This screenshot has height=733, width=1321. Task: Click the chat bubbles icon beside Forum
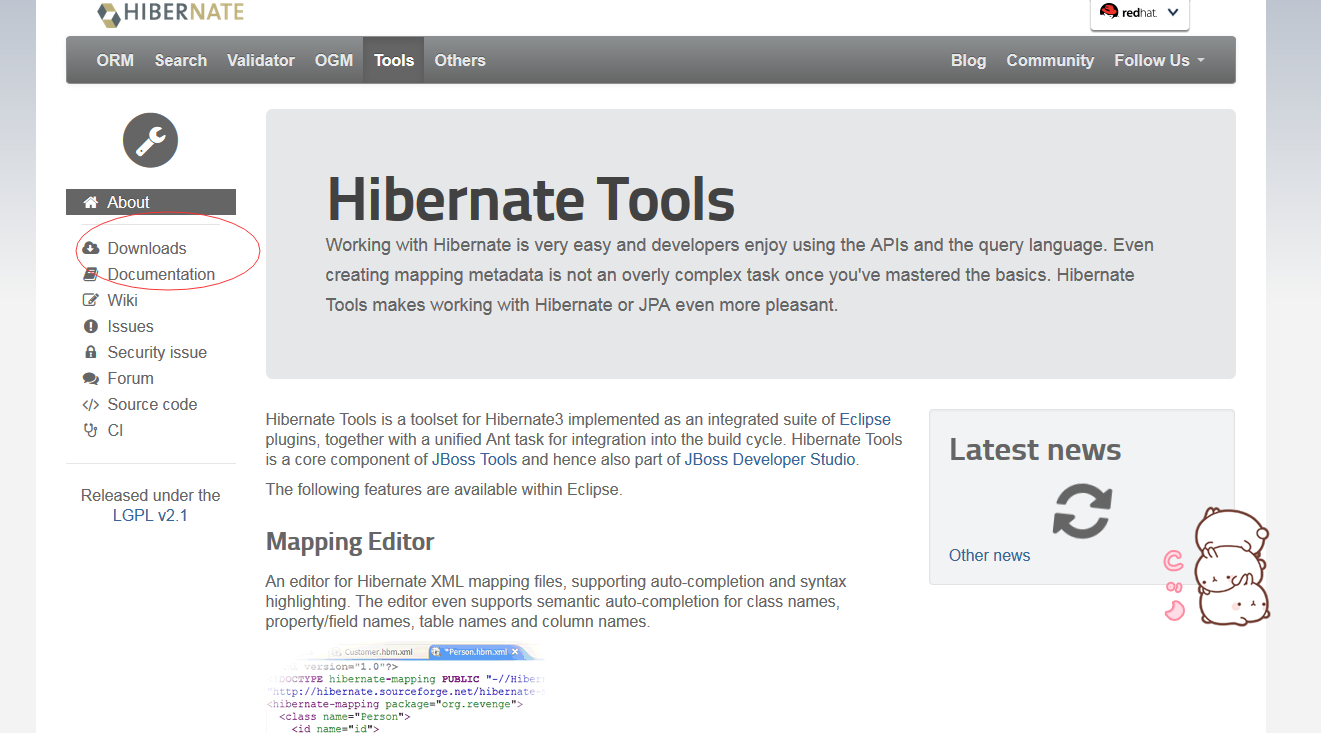[x=91, y=378]
